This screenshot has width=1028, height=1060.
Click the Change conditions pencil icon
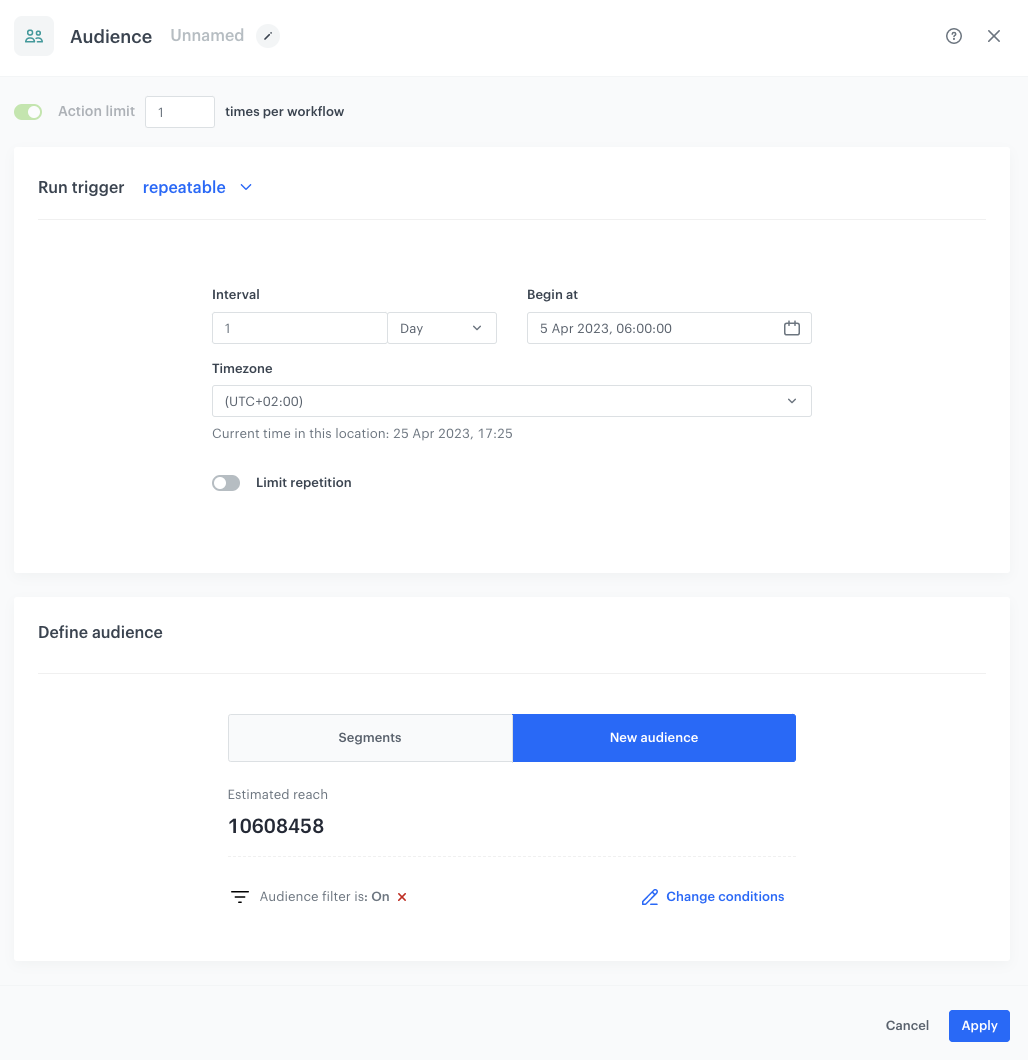(650, 897)
